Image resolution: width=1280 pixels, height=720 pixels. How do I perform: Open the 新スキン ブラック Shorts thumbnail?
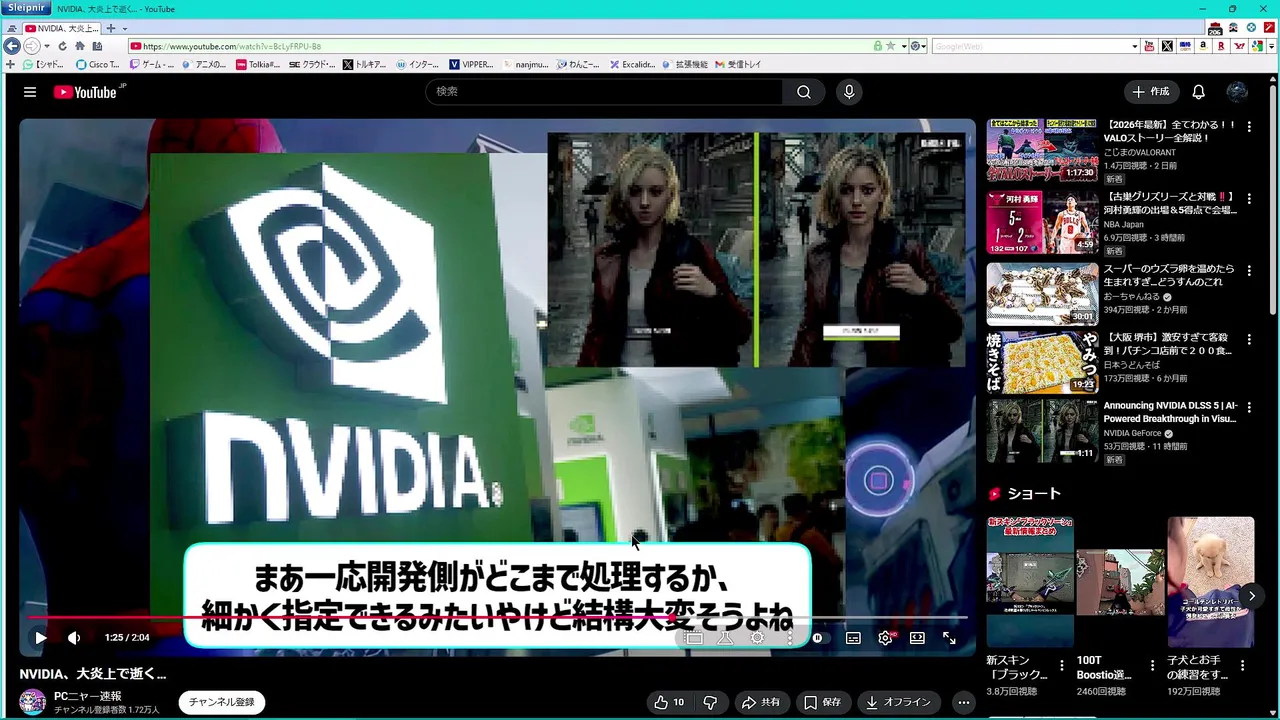click(1030, 582)
